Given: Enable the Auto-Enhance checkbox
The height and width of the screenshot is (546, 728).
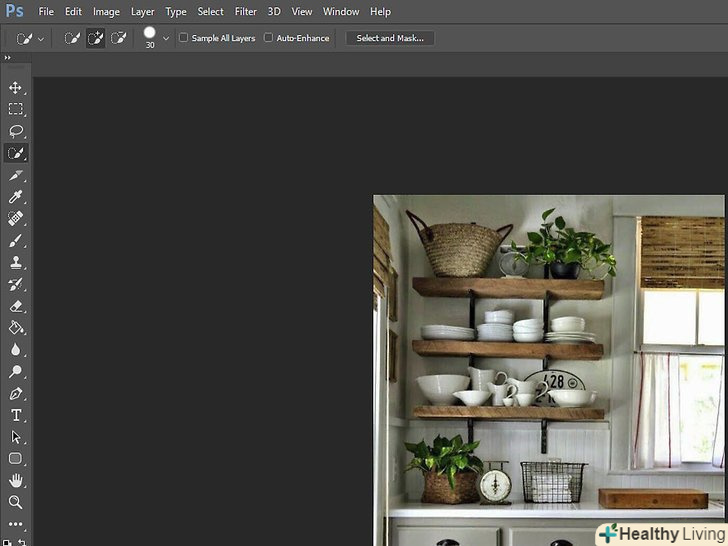Looking at the screenshot, I should tap(268, 38).
